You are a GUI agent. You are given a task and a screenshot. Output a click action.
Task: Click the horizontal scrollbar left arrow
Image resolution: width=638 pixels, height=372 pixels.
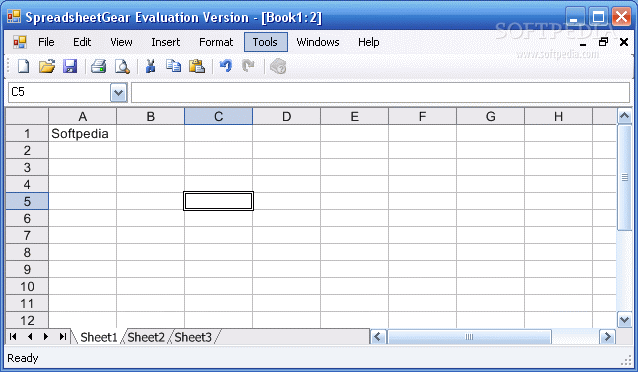point(378,337)
